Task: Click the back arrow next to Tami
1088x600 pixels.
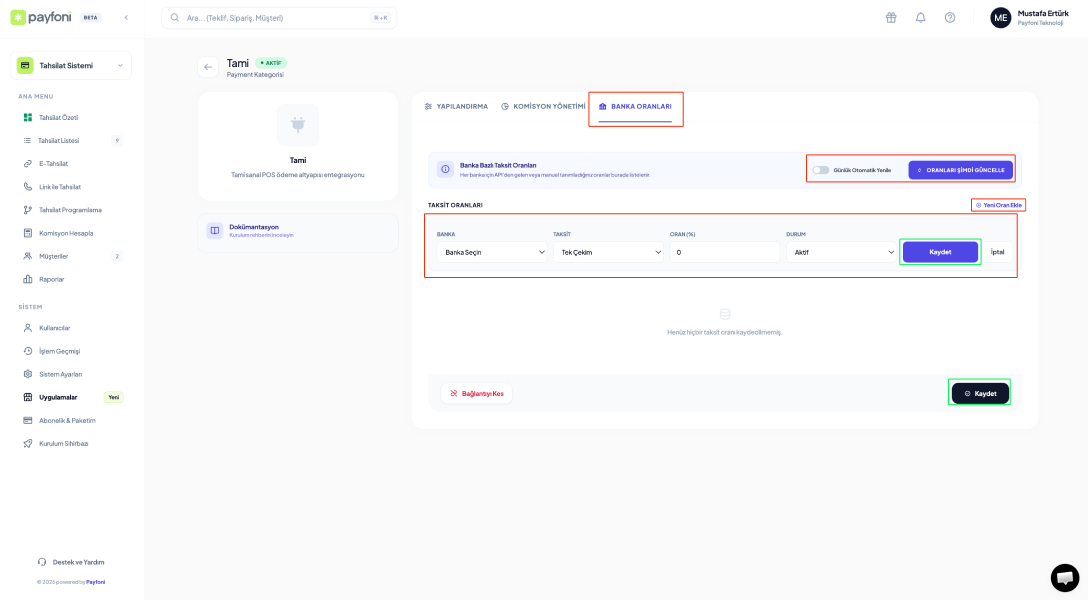Action: point(208,67)
